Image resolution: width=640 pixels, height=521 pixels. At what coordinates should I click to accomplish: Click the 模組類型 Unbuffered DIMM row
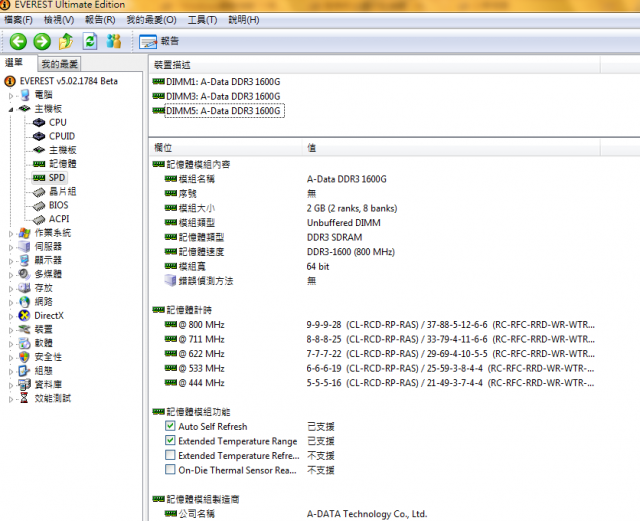273,223
